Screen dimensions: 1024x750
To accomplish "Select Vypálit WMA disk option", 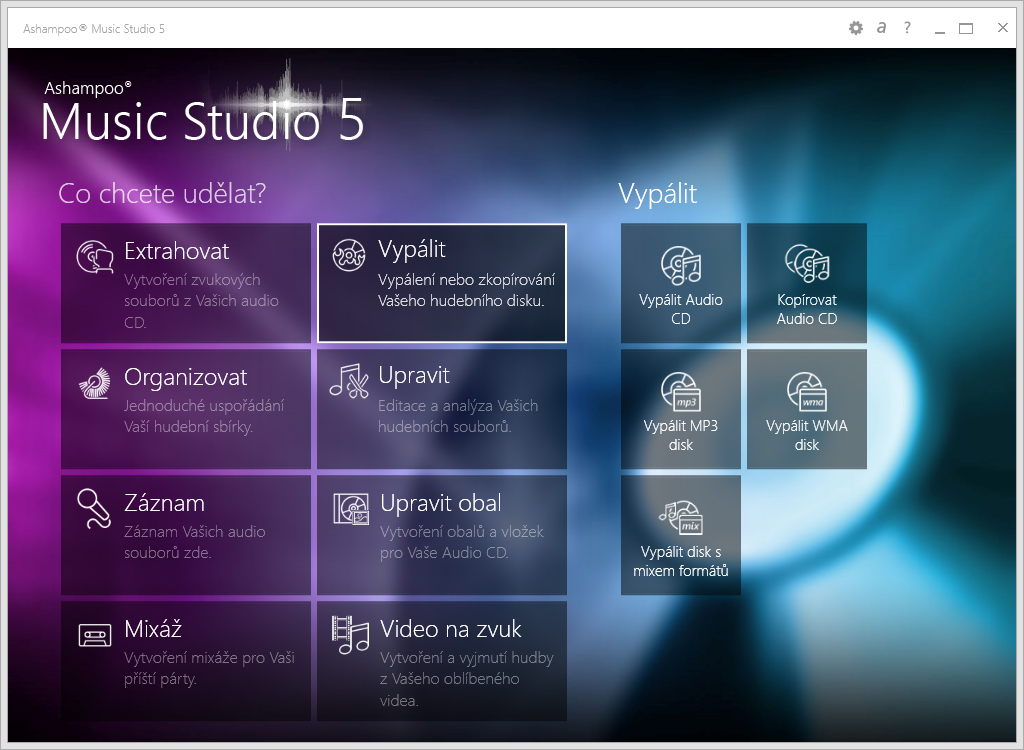I will pyautogui.click(x=807, y=409).
